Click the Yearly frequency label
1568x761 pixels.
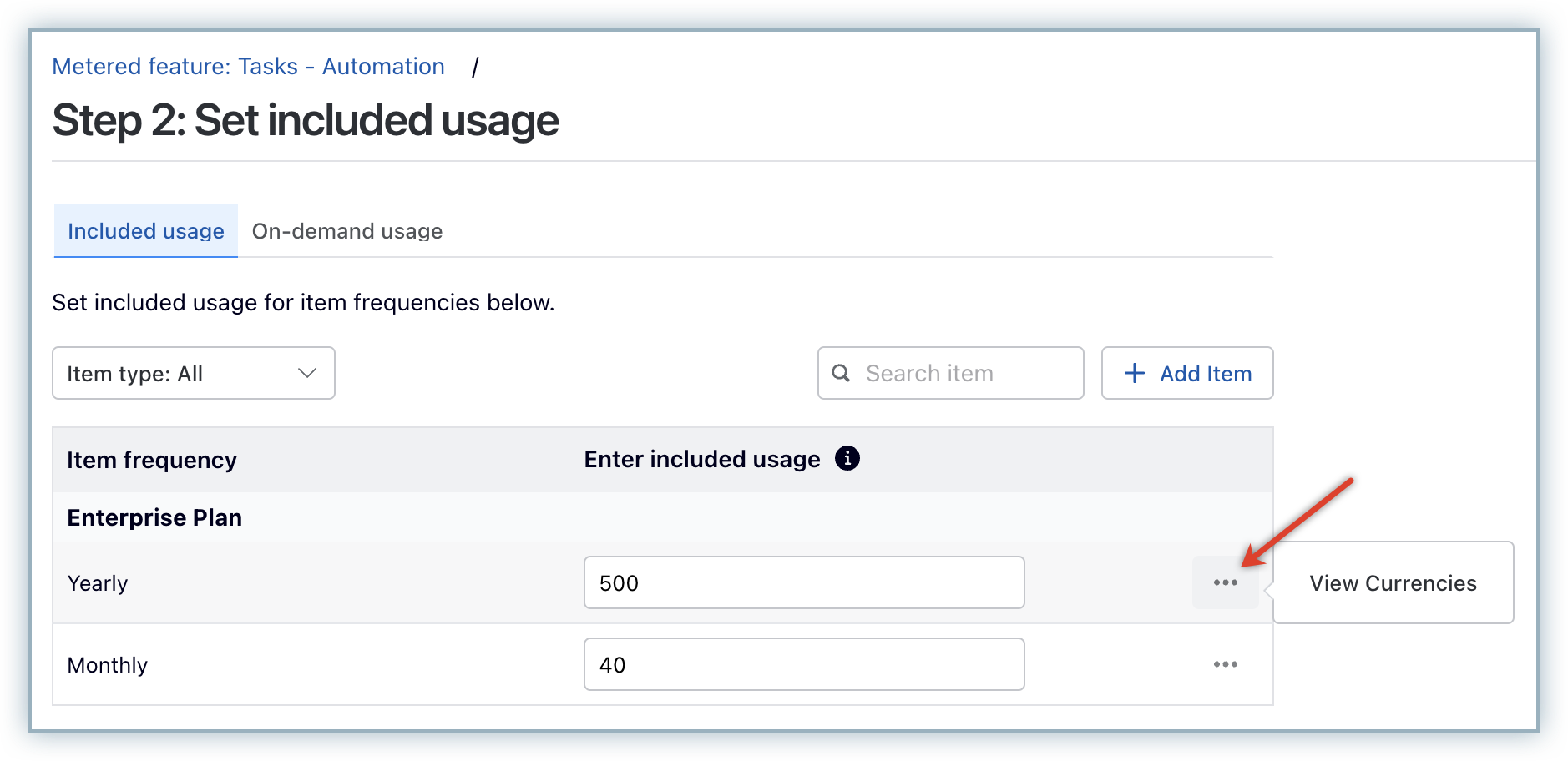coord(98,583)
